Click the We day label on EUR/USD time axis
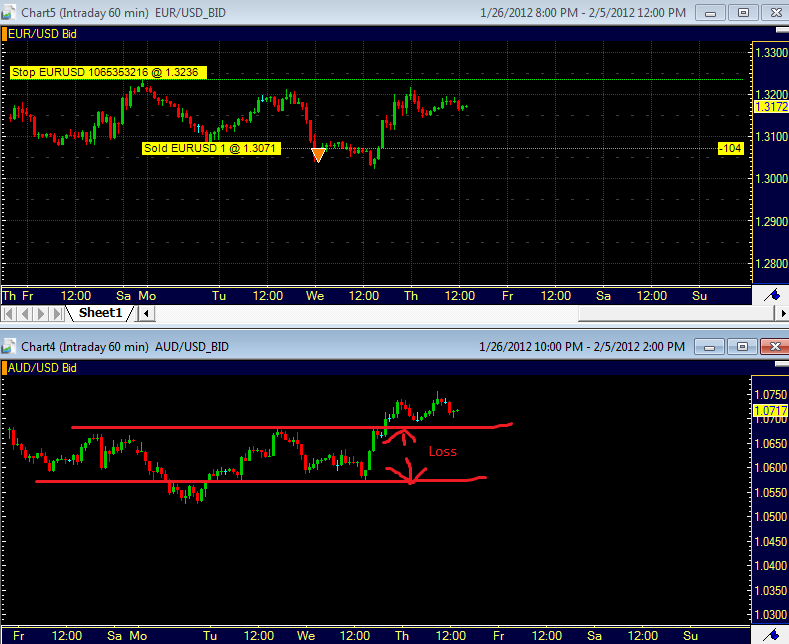 coord(315,296)
